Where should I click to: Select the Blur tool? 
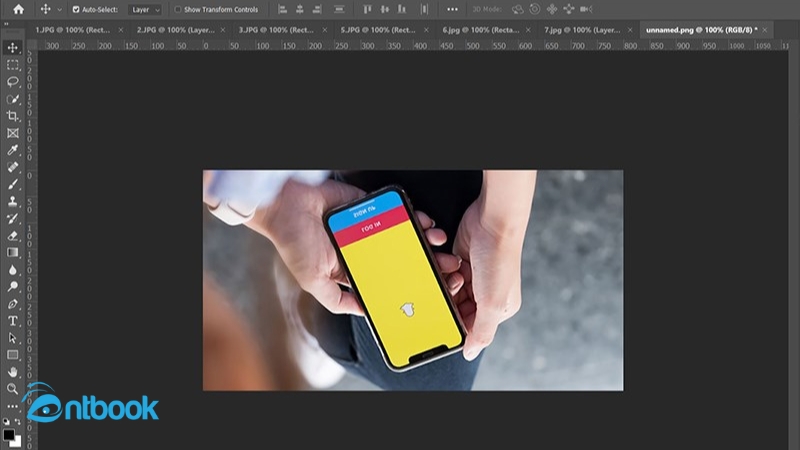click(13, 269)
